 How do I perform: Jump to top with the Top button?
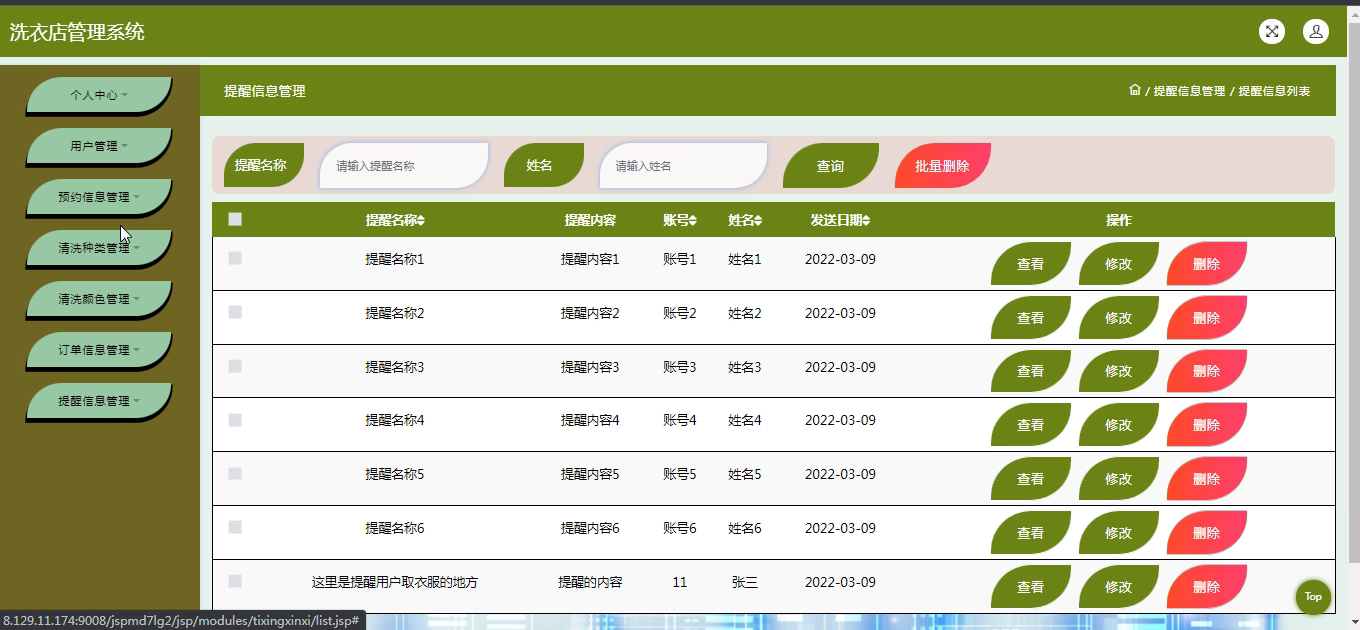[1313, 597]
